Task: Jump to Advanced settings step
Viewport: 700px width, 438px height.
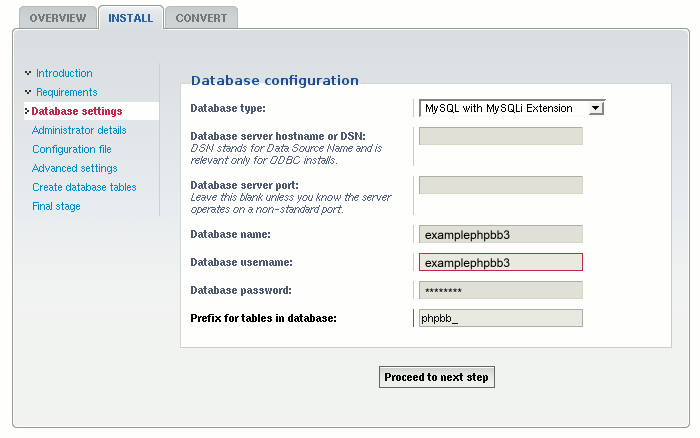Action: (74, 168)
